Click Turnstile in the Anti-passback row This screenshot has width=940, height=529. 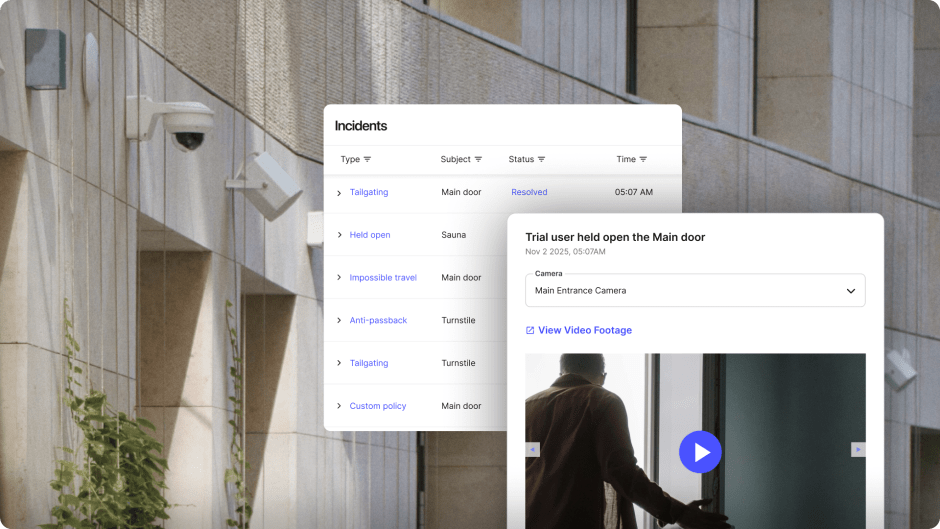click(459, 320)
